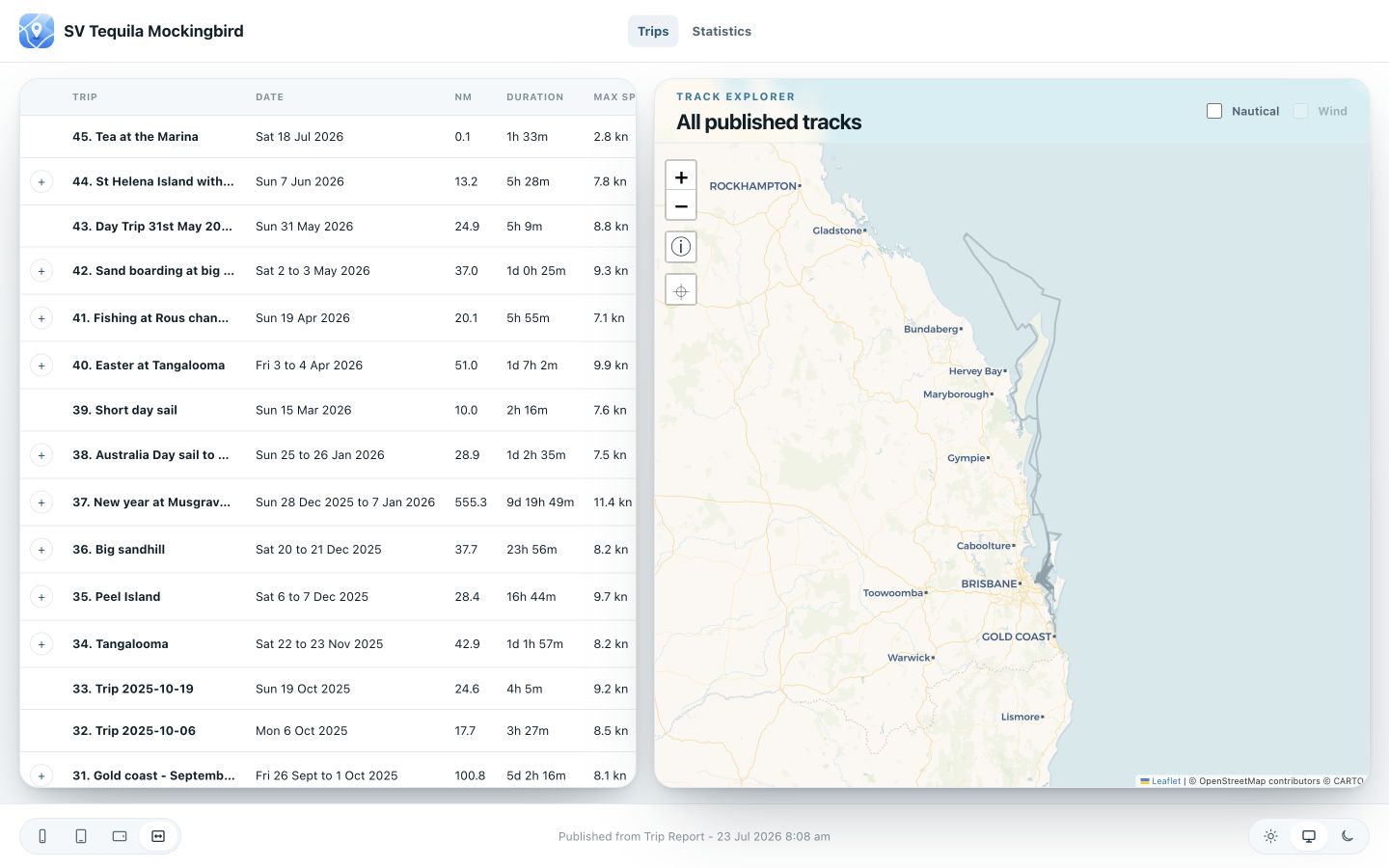Zoom out on the track map
This screenshot has width=1389, height=868.
pos(681,205)
